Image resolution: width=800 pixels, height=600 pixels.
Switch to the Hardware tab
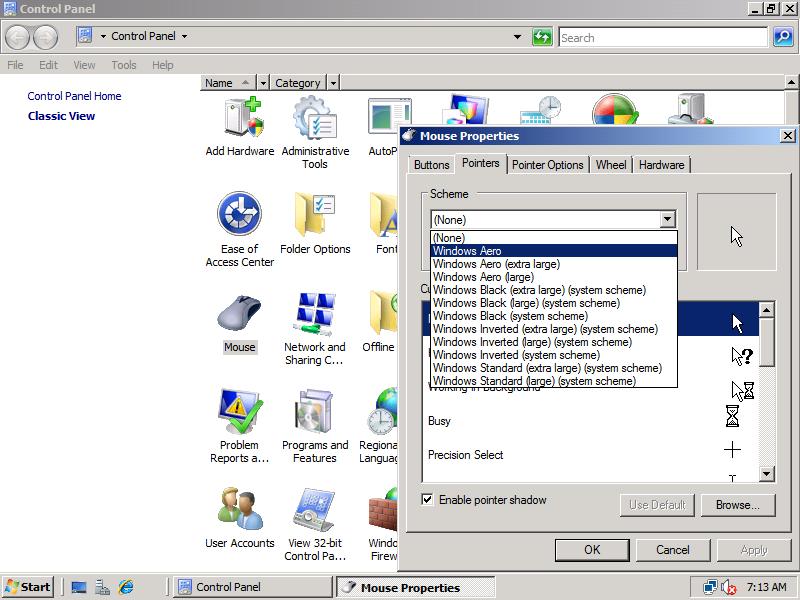pyautogui.click(x=661, y=165)
